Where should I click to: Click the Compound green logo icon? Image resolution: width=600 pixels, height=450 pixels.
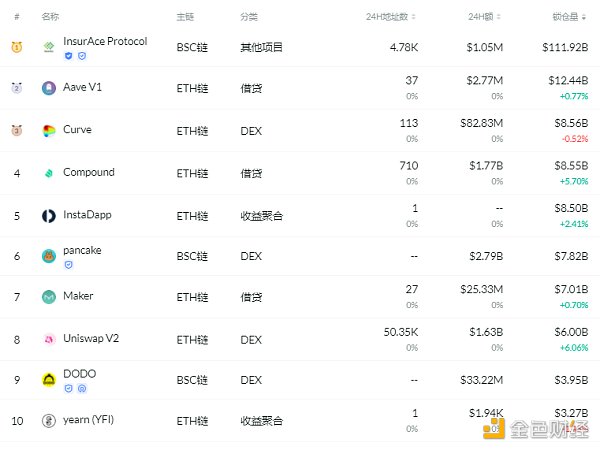click(x=48, y=173)
